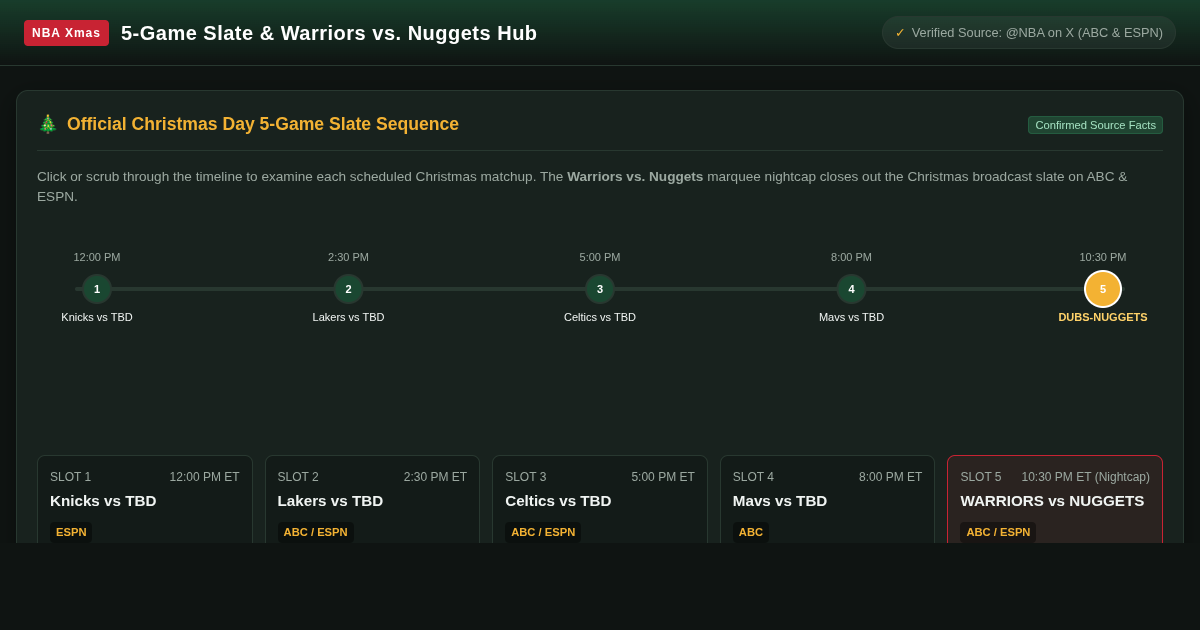
Task: Click the '5:00 PM ET' card time
Action: [x=663, y=477]
